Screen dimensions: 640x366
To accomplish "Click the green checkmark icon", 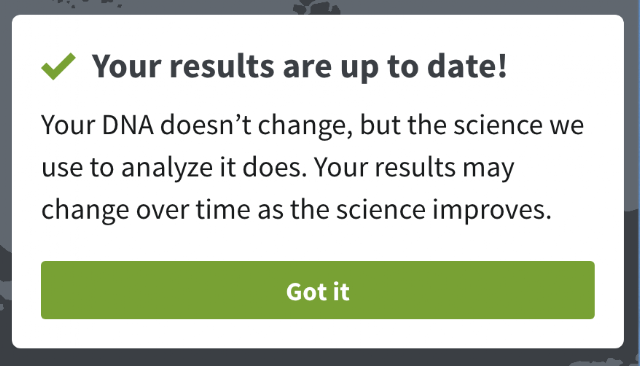I will 58,66.
